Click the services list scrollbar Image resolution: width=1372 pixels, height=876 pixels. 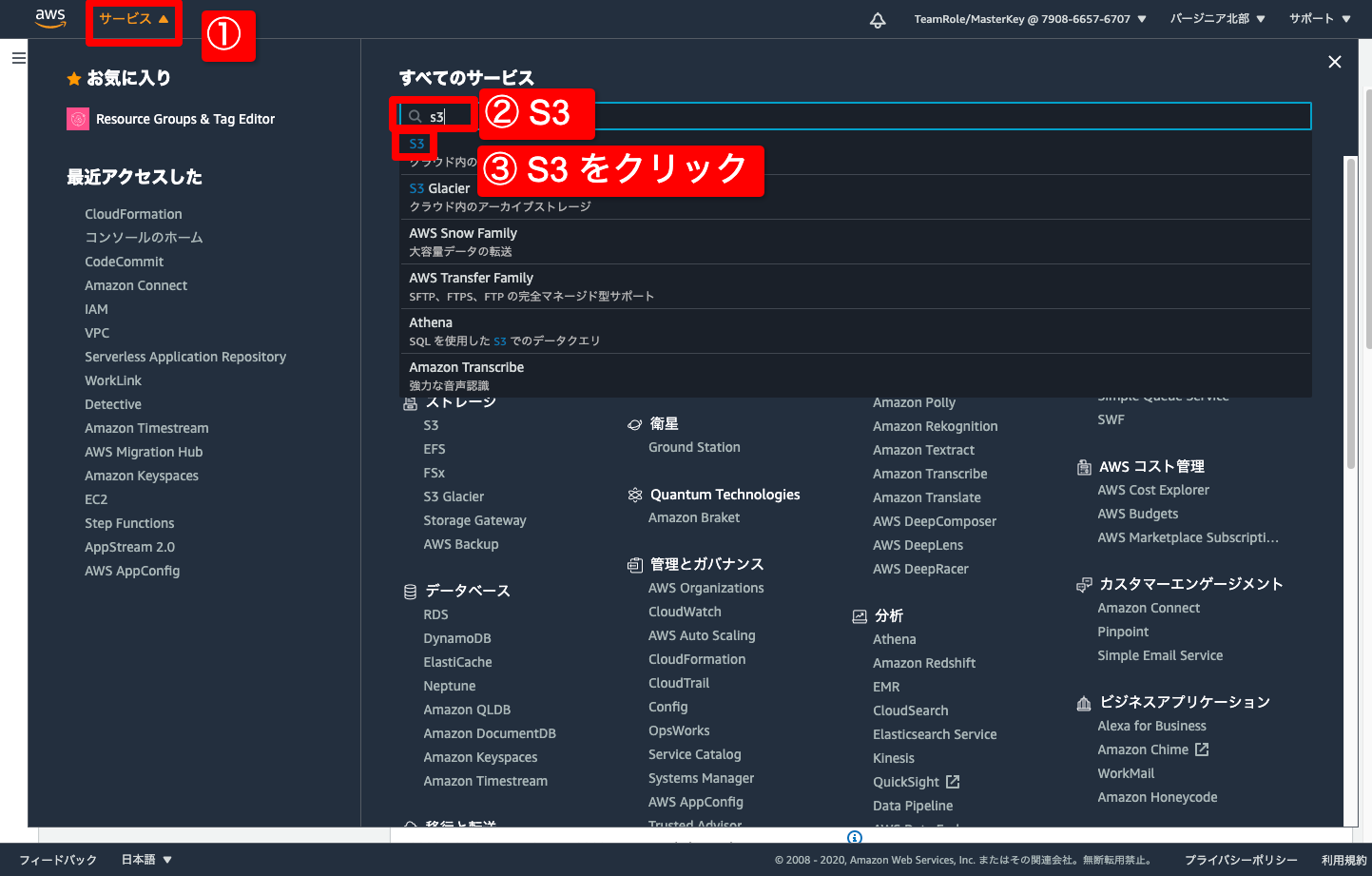1350,314
